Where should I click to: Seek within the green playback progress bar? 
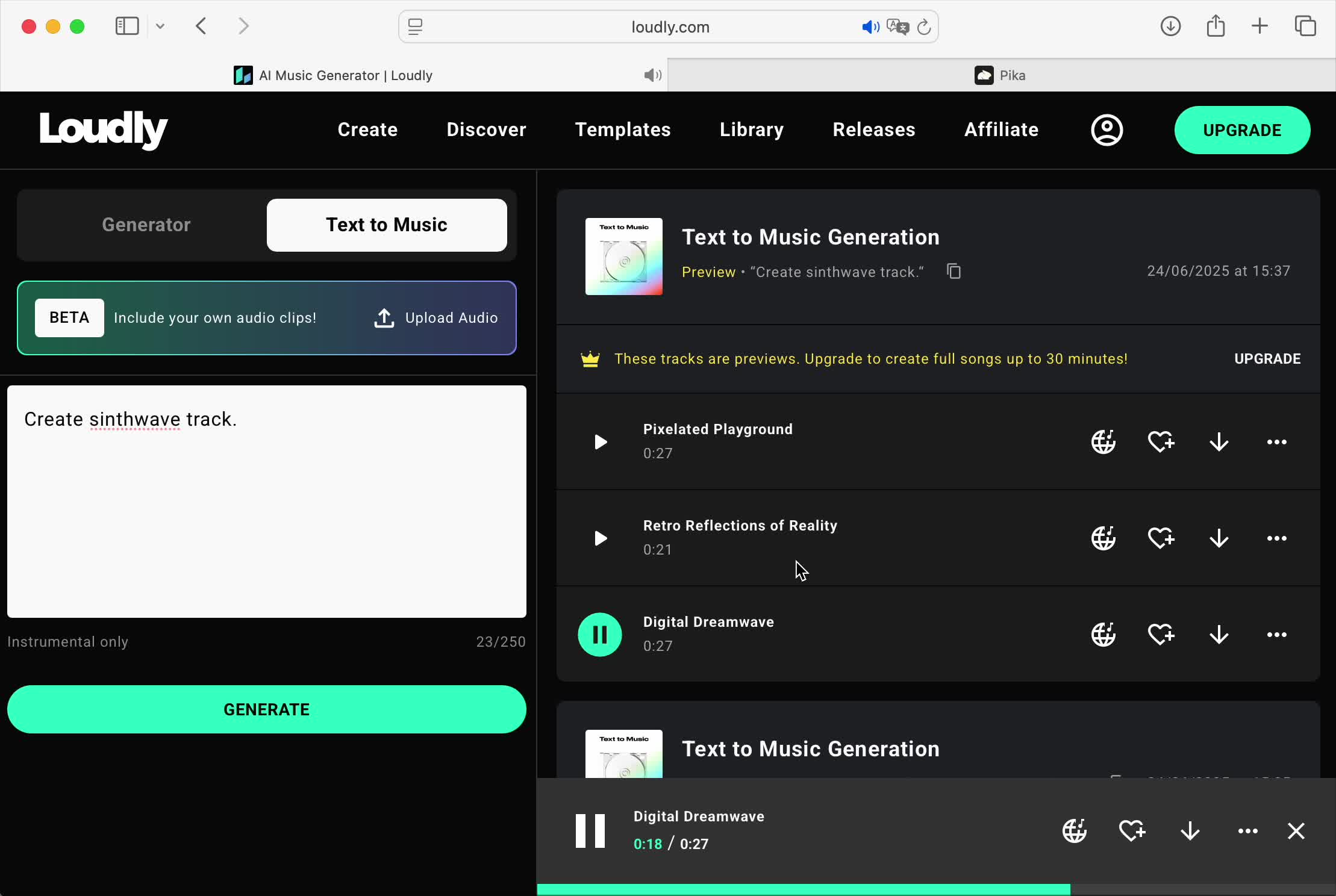pos(843,889)
